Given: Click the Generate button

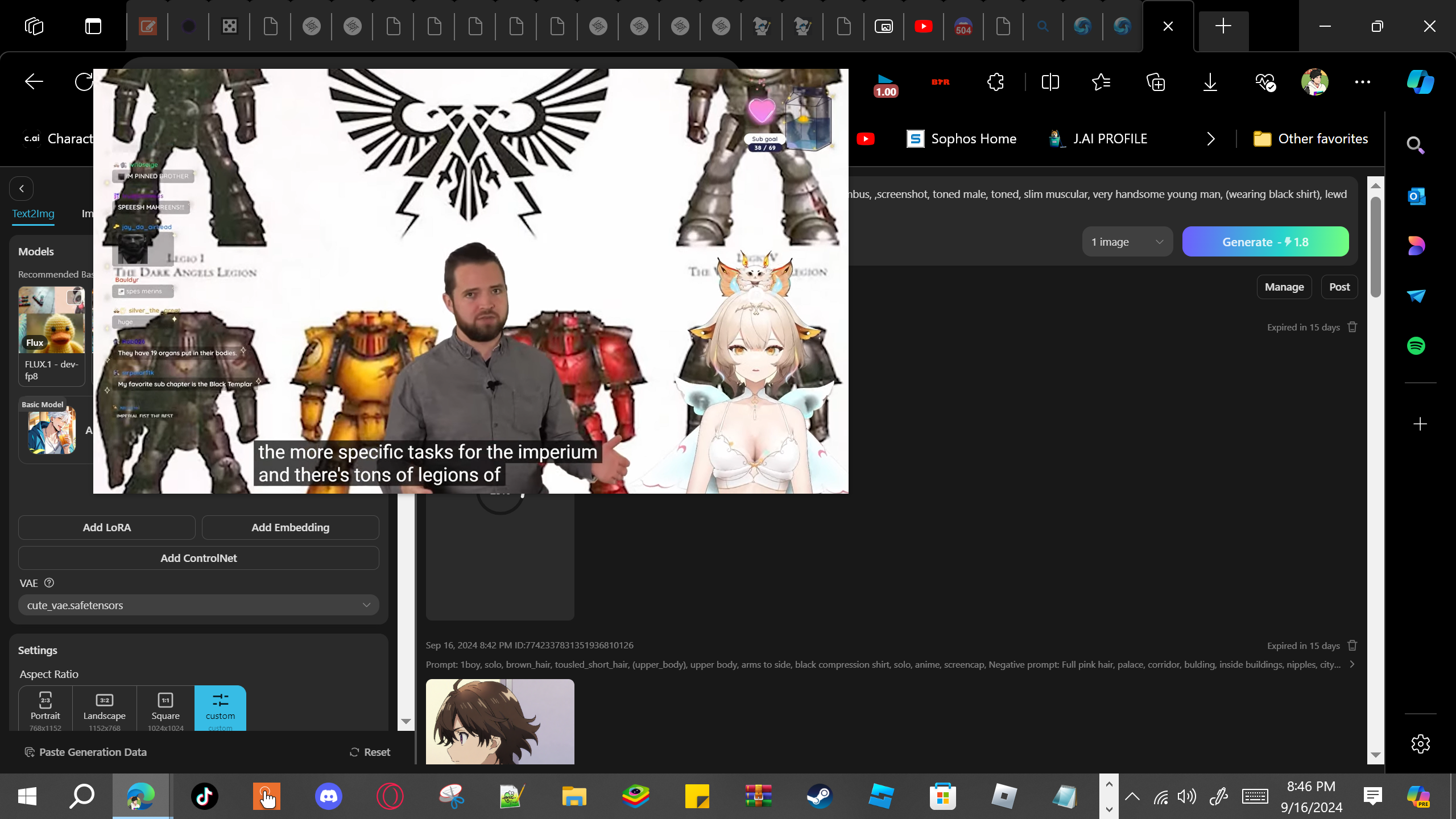Looking at the screenshot, I should coord(1265,242).
